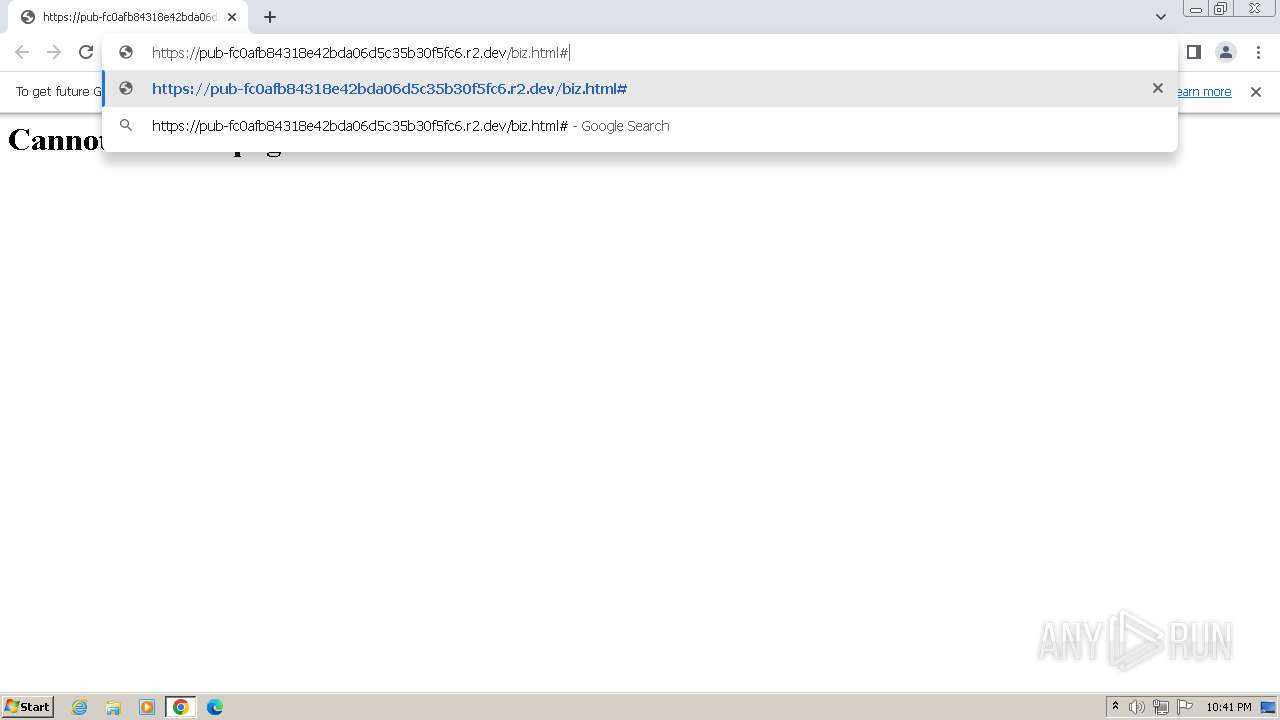The height and width of the screenshot is (720, 1280).
Task: Open the network tray icon
Action: (x=1161, y=707)
